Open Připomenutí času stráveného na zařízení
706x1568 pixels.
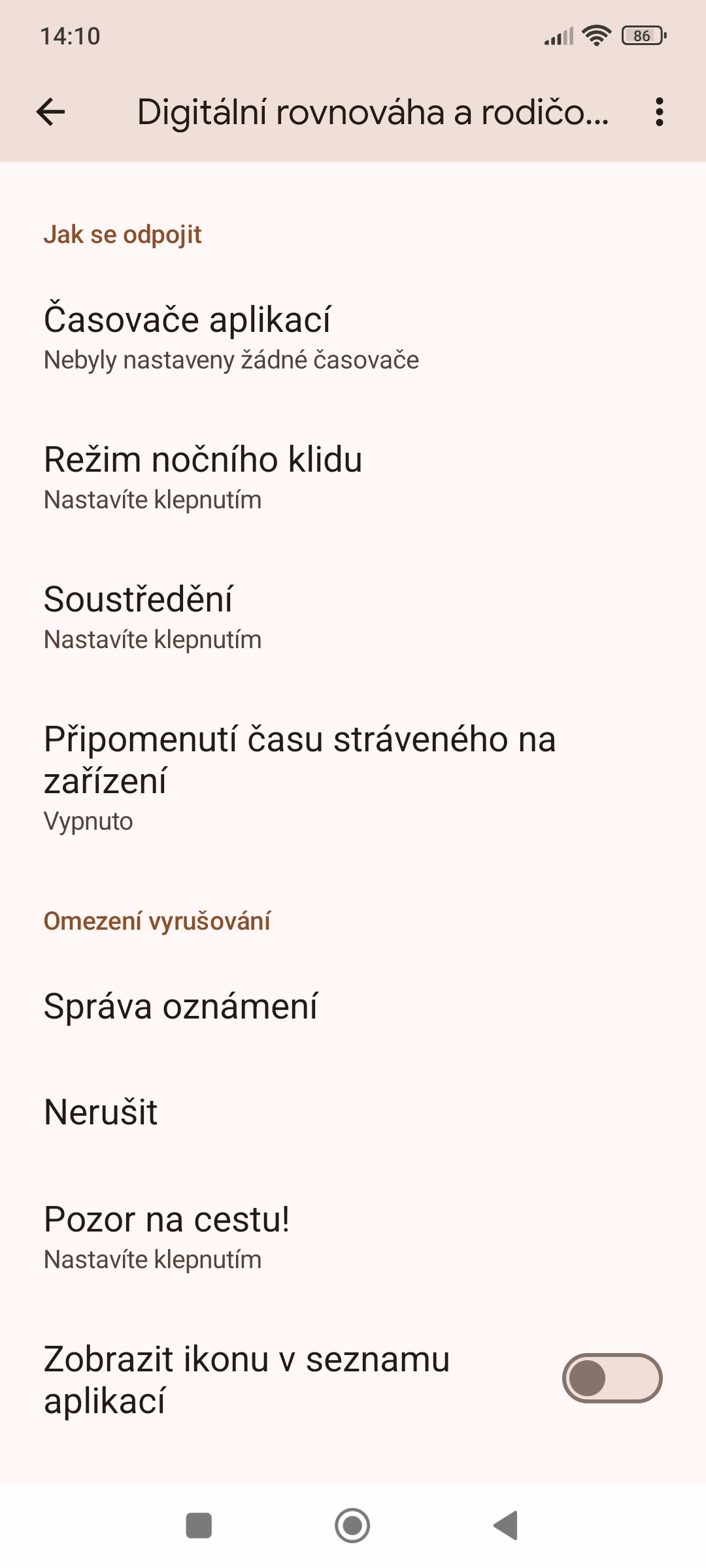tap(353, 779)
